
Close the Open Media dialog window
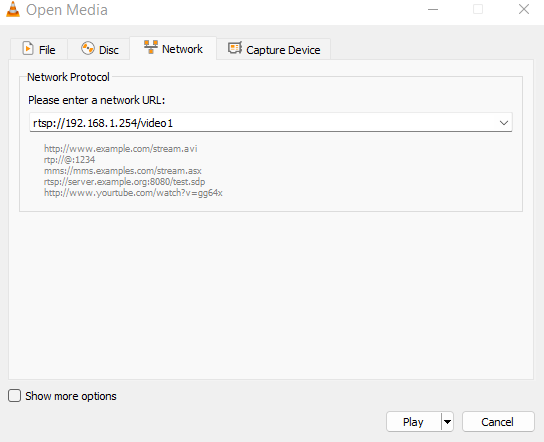[x=524, y=9]
